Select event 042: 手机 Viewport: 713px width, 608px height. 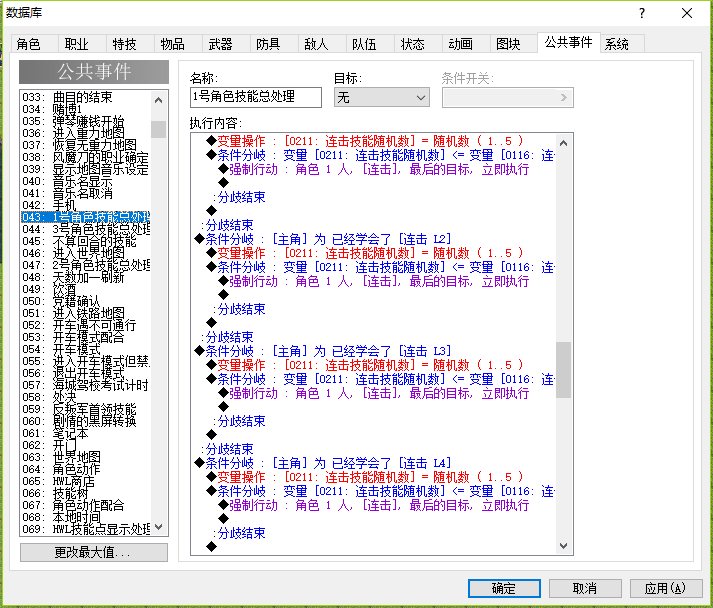[x=86, y=206]
